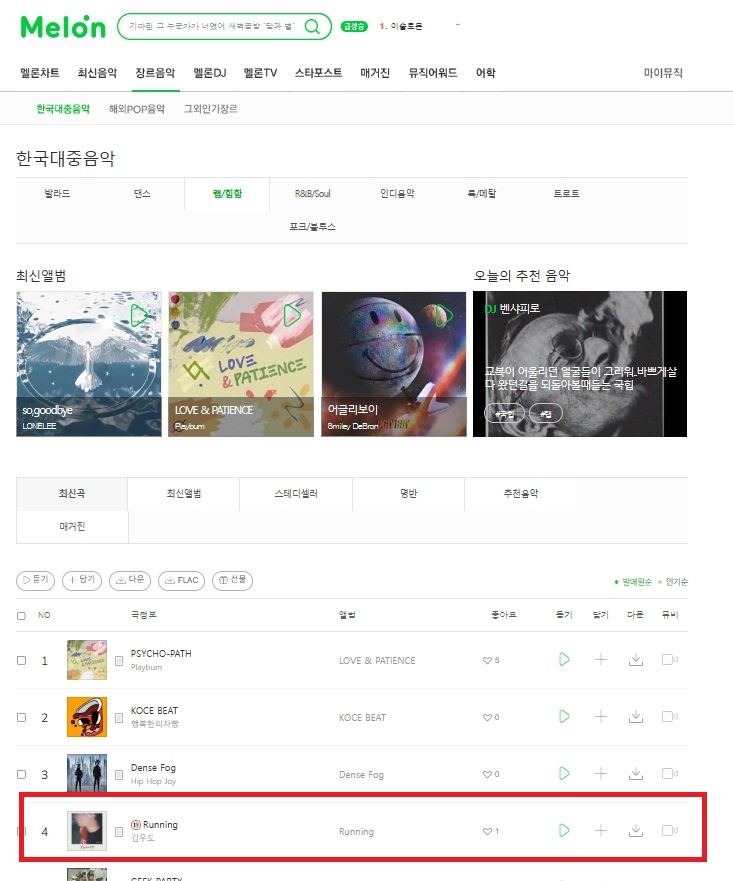Screen dimensions: 733x881
Task: Switch to the R&B/Soul genre tab
Action: click(x=312, y=194)
